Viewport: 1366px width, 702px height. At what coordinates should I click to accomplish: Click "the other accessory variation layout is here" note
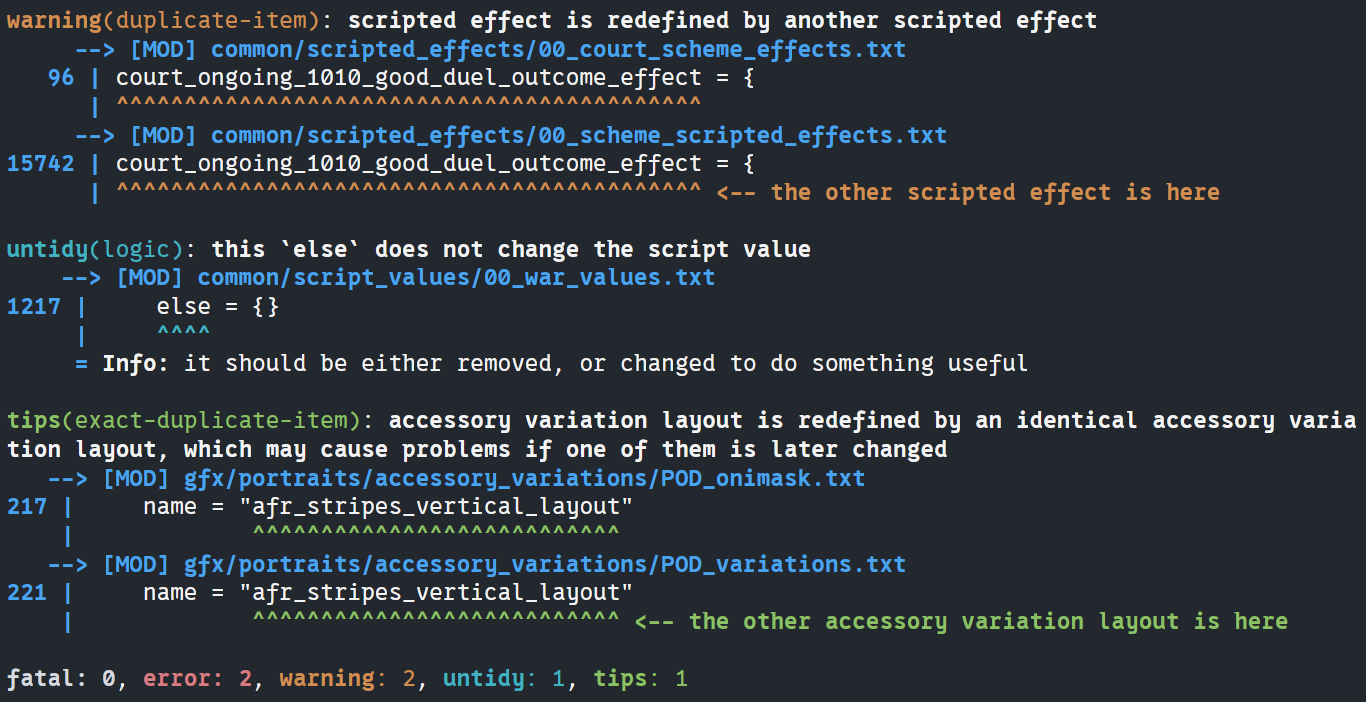pyautogui.click(x=988, y=622)
